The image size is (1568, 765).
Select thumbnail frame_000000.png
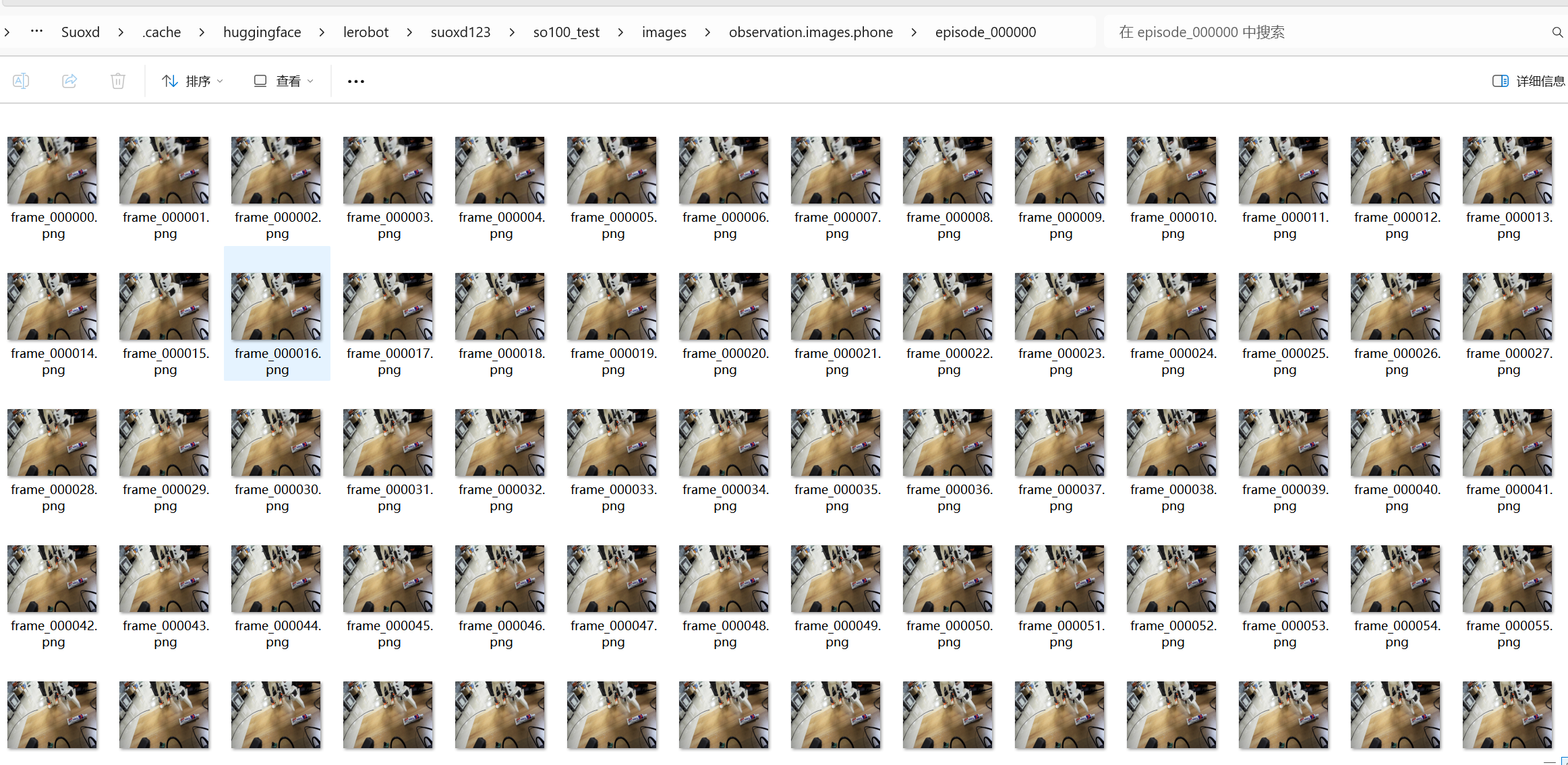(53, 171)
